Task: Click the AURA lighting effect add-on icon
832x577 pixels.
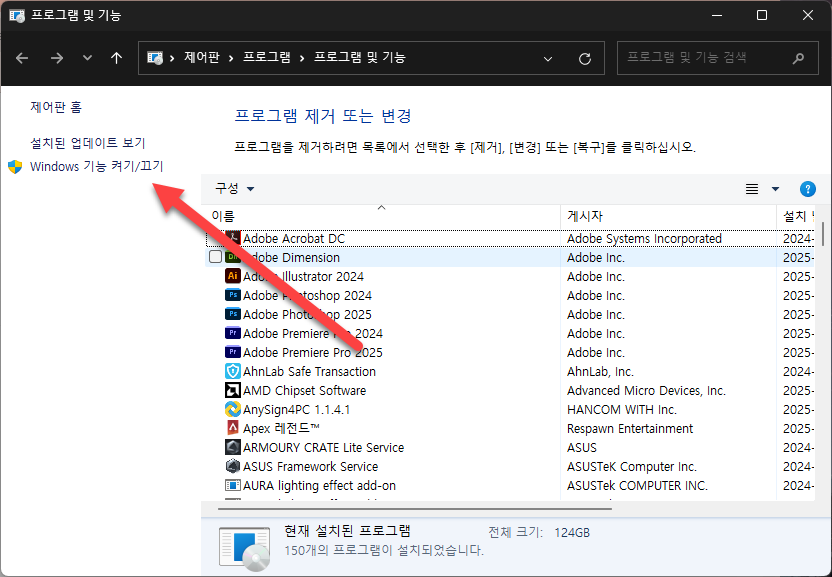Action: tap(232, 485)
